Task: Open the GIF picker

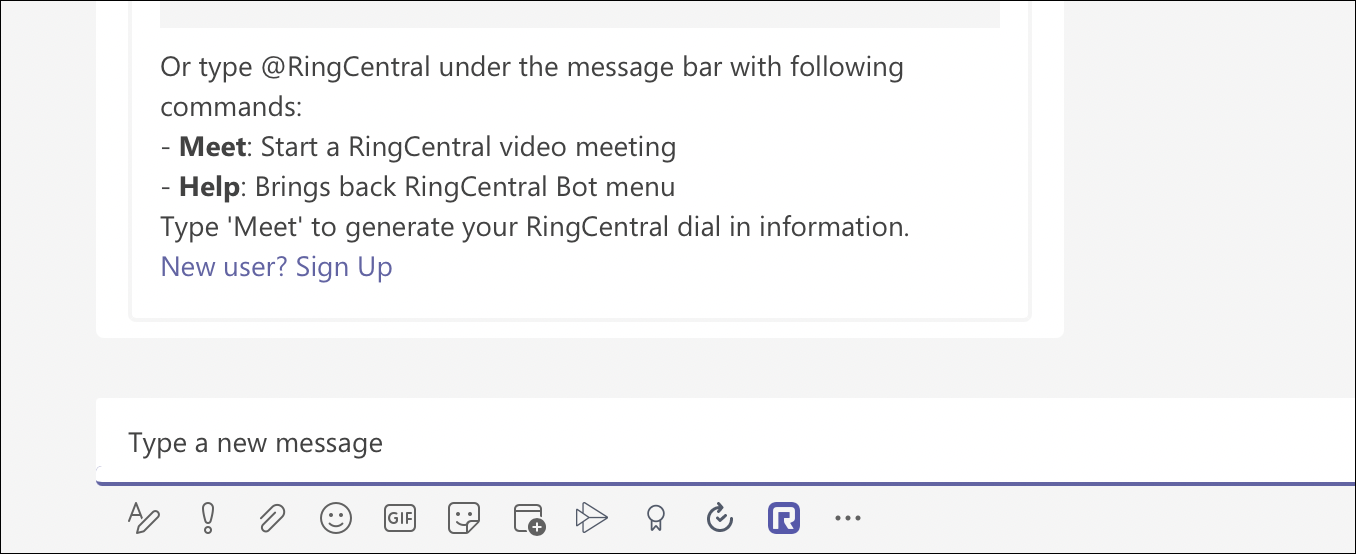Action: point(400,517)
